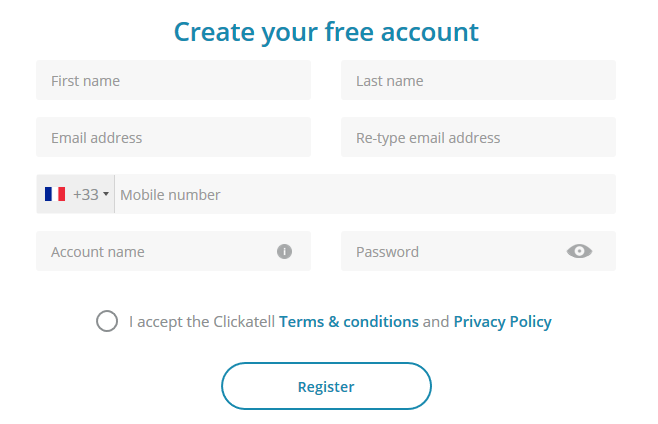The image size is (658, 424).
Task: Focus the First name field
Action: [x=173, y=80]
